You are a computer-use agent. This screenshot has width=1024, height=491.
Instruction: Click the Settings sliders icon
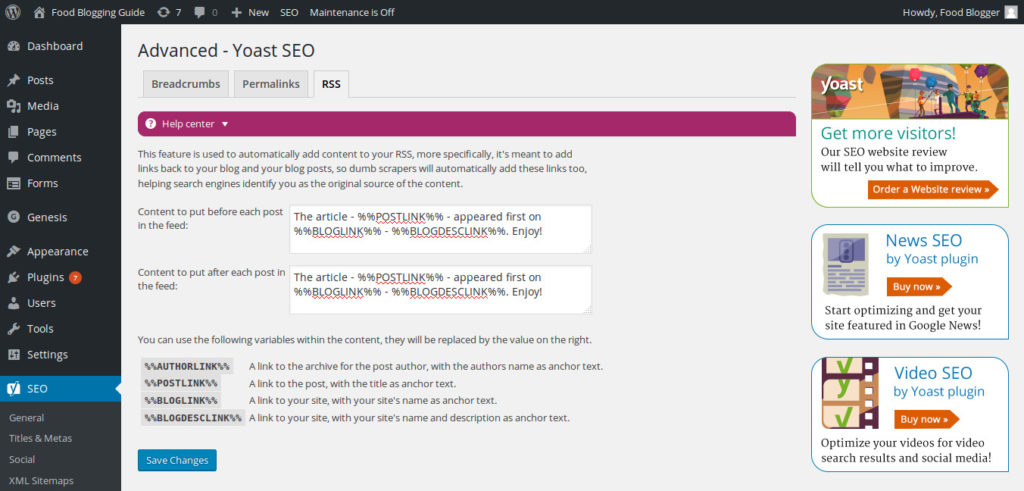pos(14,355)
